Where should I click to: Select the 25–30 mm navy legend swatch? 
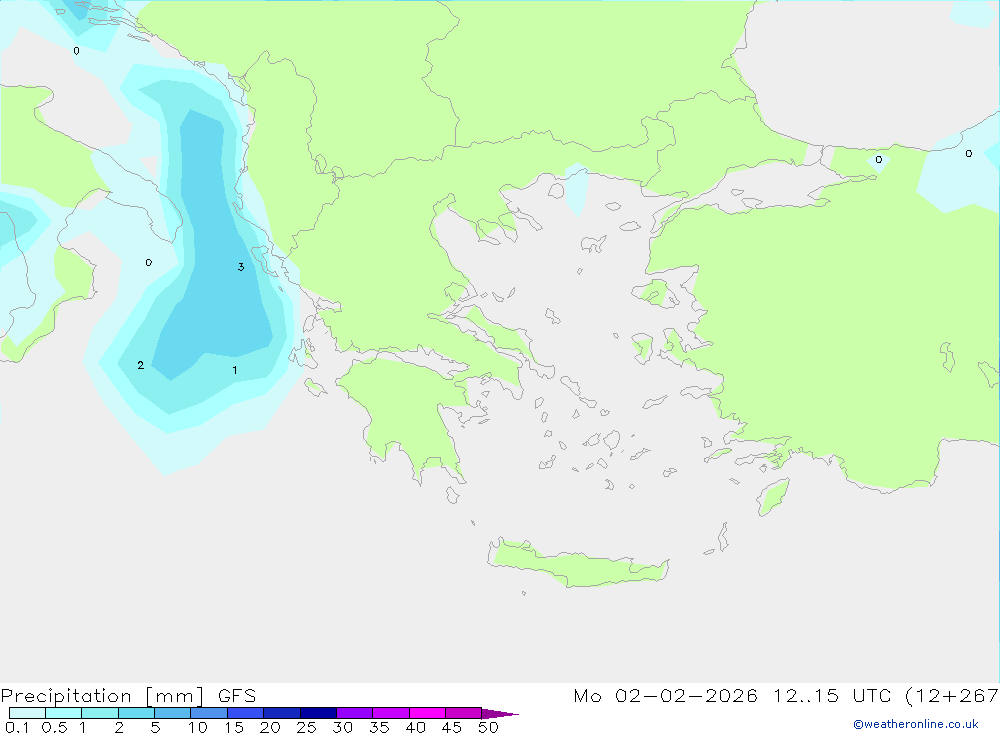click(x=318, y=713)
